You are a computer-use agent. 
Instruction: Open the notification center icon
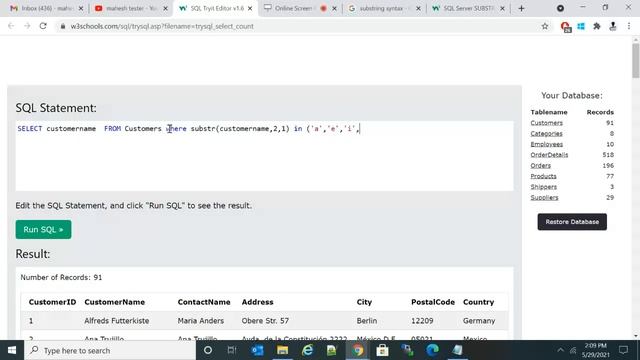(623, 350)
